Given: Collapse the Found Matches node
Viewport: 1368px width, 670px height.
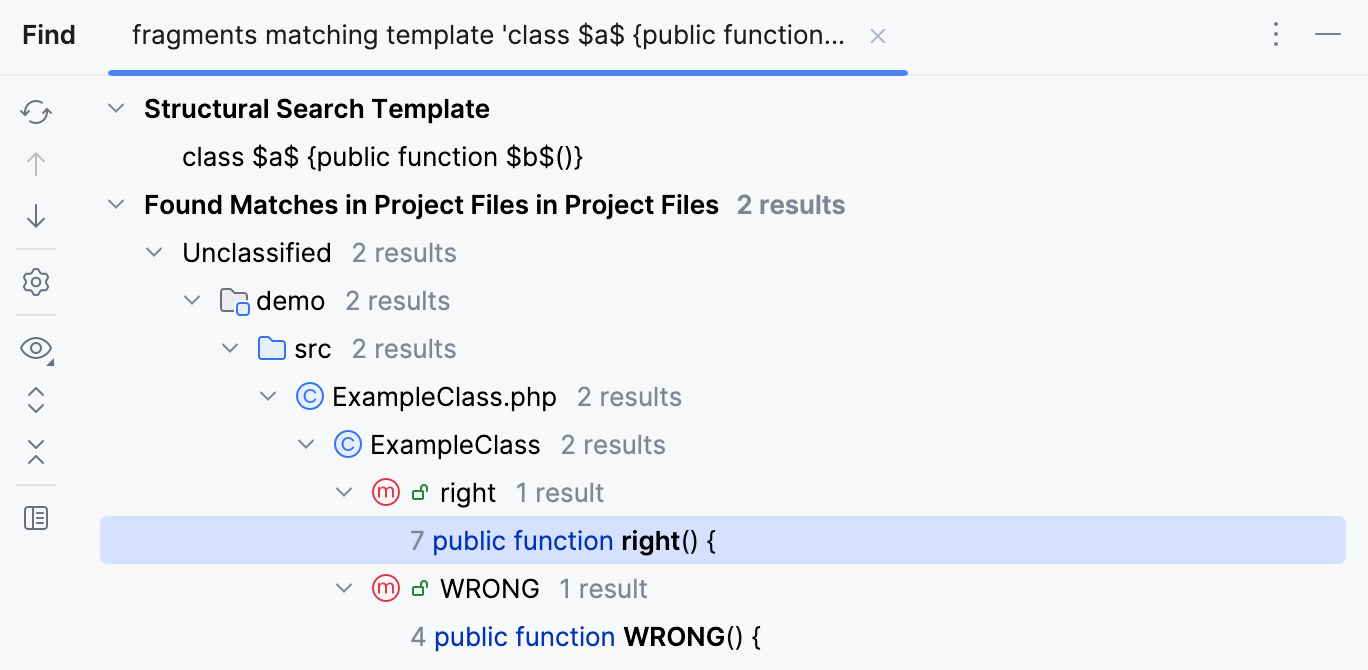Looking at the screenshot, I should tap(117, 205).
